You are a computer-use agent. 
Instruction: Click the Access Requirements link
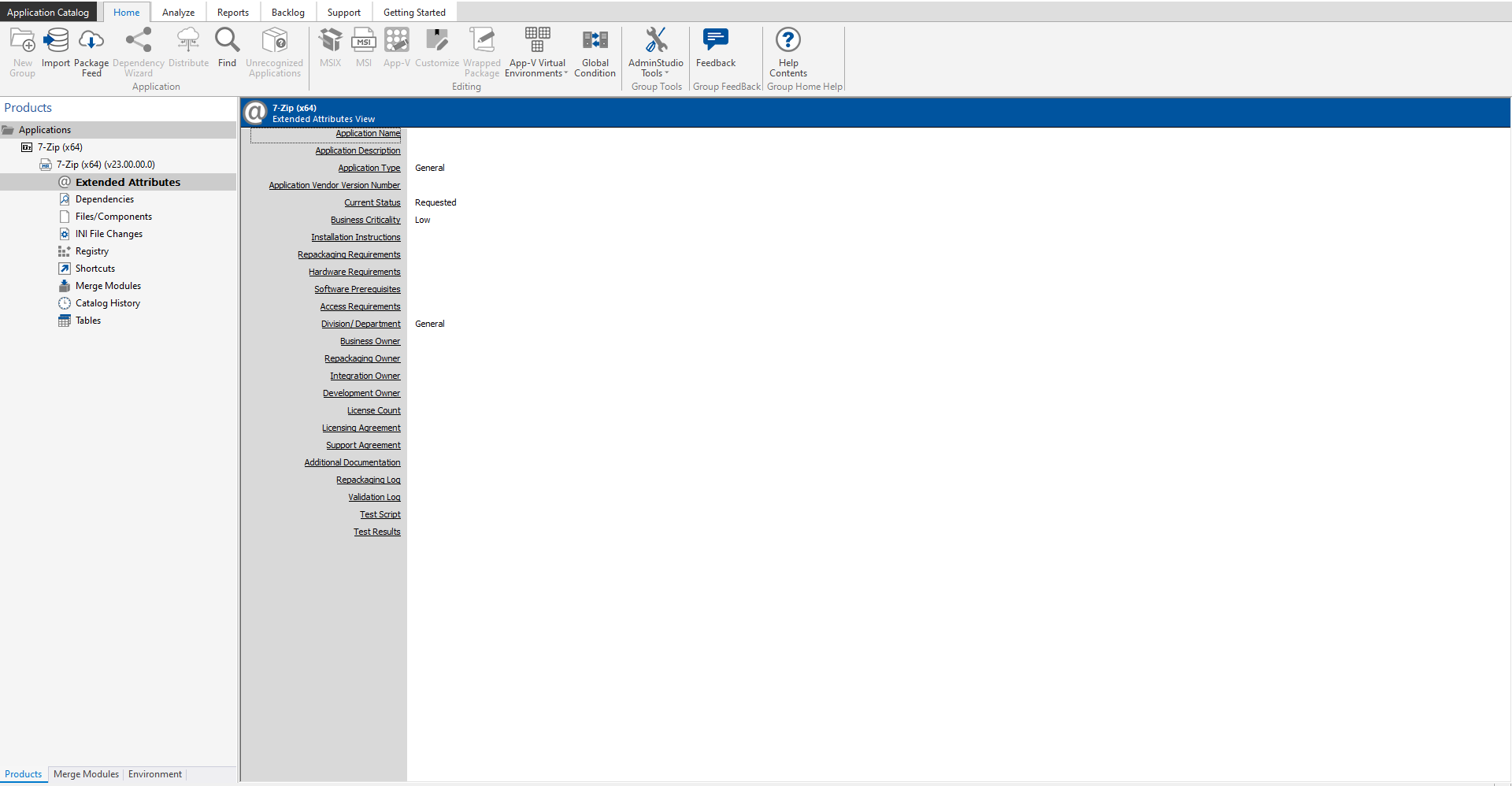[360, 307]
